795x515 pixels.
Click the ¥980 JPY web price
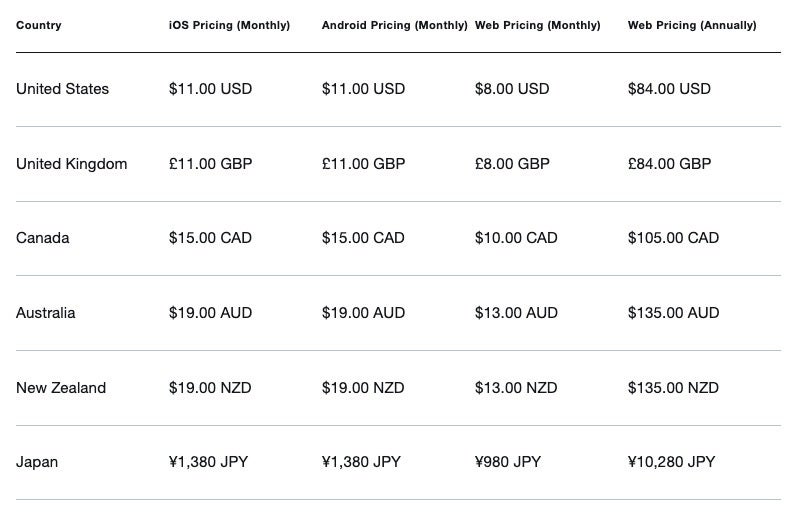click(x=508, y=462)
